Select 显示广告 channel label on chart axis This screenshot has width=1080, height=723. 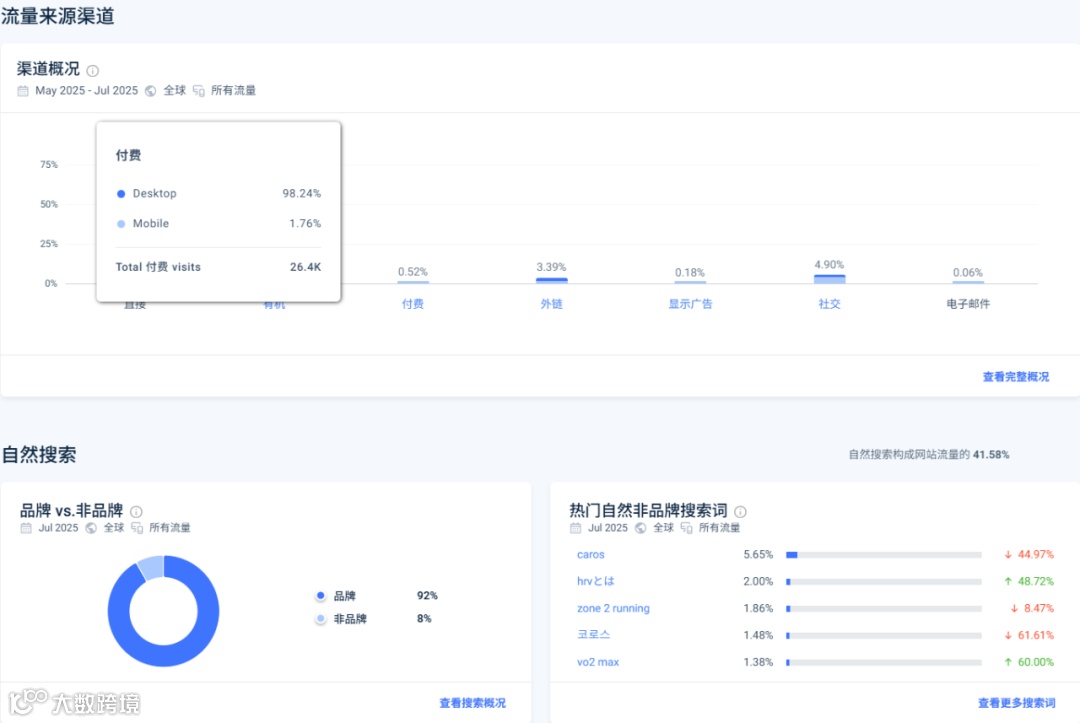pos(690,304)
